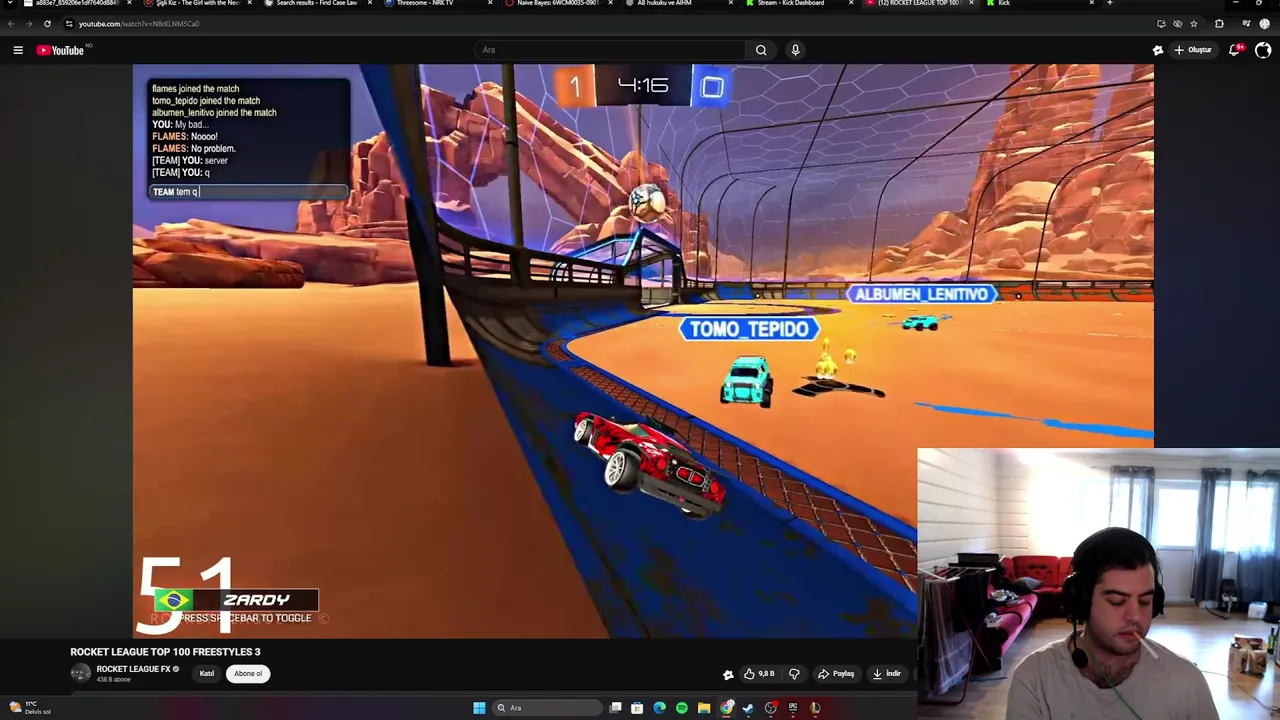Open Task View on the taskbar

click(x=616, y=708)
